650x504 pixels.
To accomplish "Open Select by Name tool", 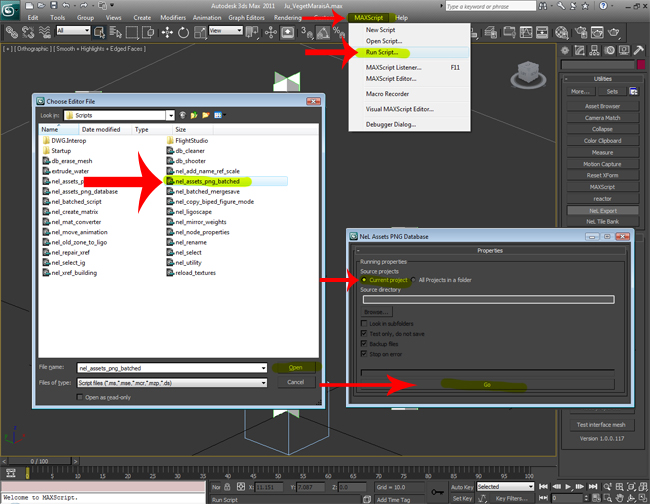I will point(116,32).
